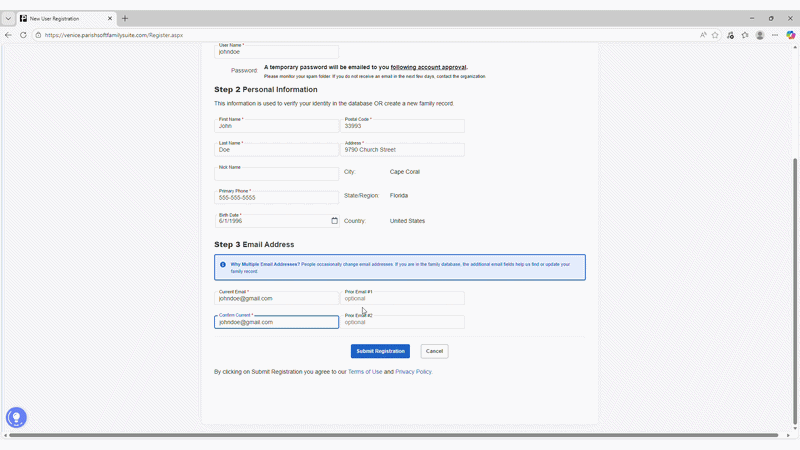Click the blue info icon in email notice
Screen dimensions: 800x450
coord(222,265)
